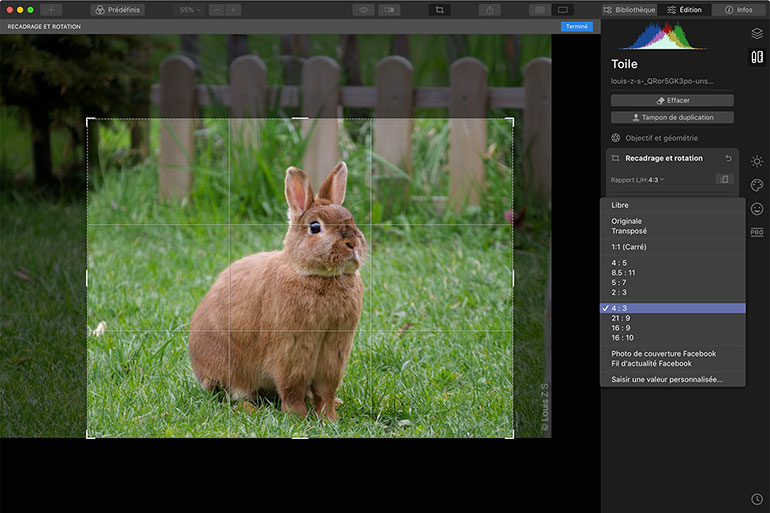Switch to the Bibliothèque tab
This screenshot has width=770, height=513.
[x=630, y=10]
